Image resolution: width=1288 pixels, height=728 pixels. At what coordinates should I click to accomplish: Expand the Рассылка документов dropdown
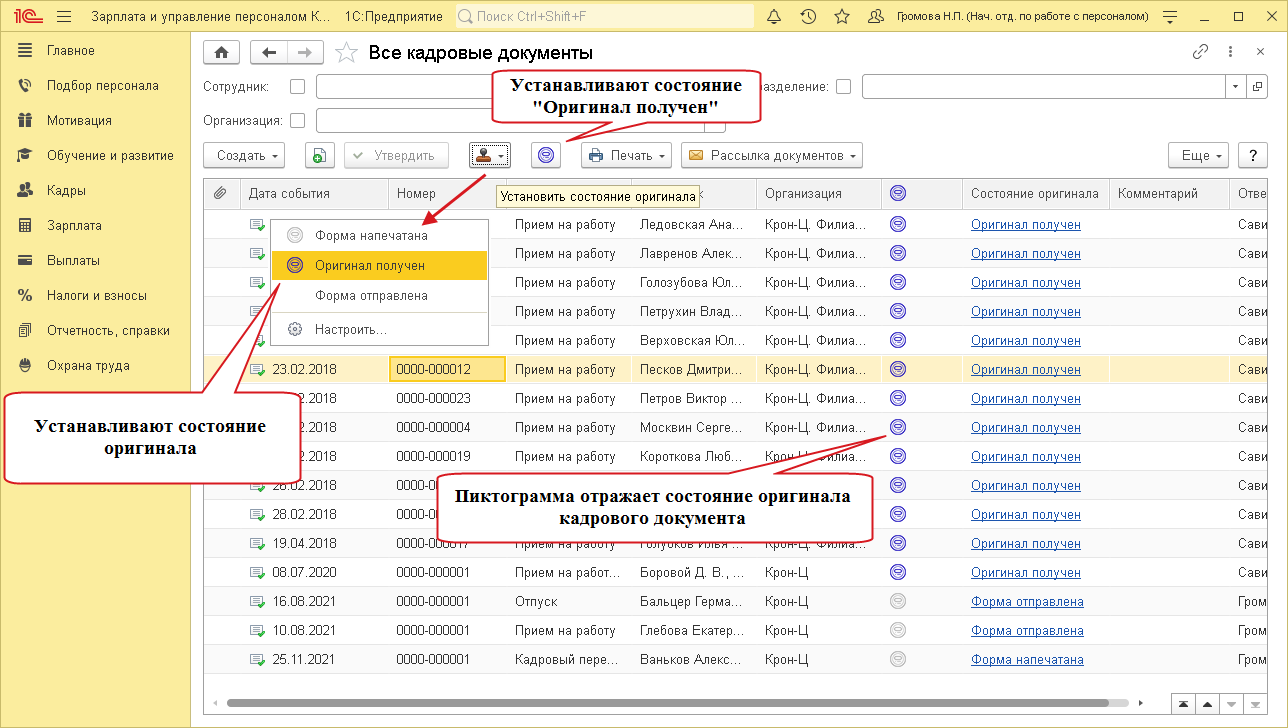[x=771, y=155]
